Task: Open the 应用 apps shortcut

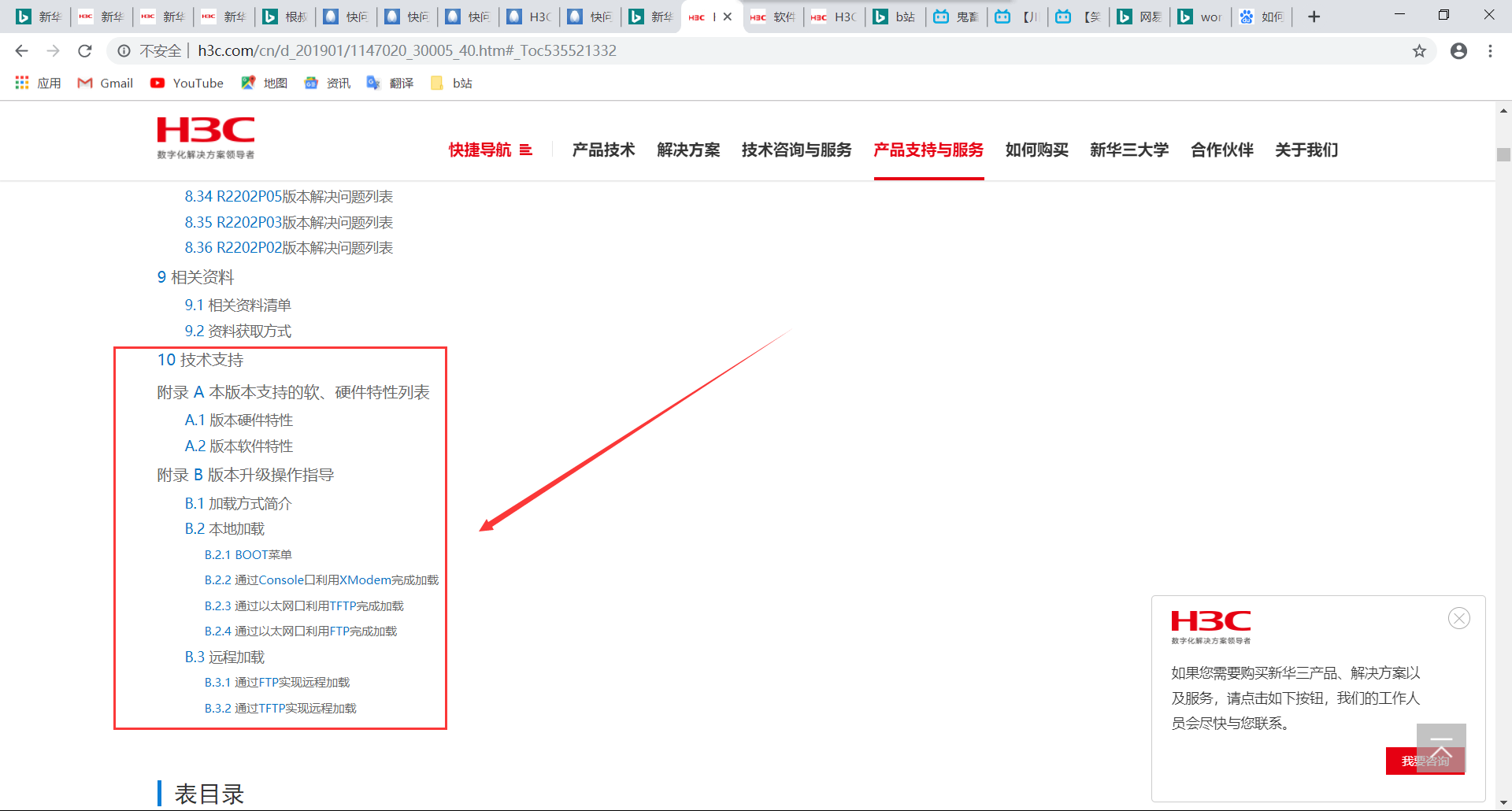Action: pos(38,83)
